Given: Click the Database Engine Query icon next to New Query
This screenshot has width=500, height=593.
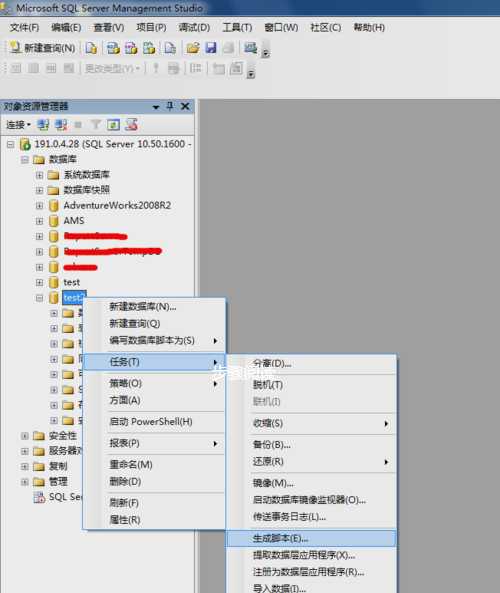Looking at the screenshot, I should [91, 48].
